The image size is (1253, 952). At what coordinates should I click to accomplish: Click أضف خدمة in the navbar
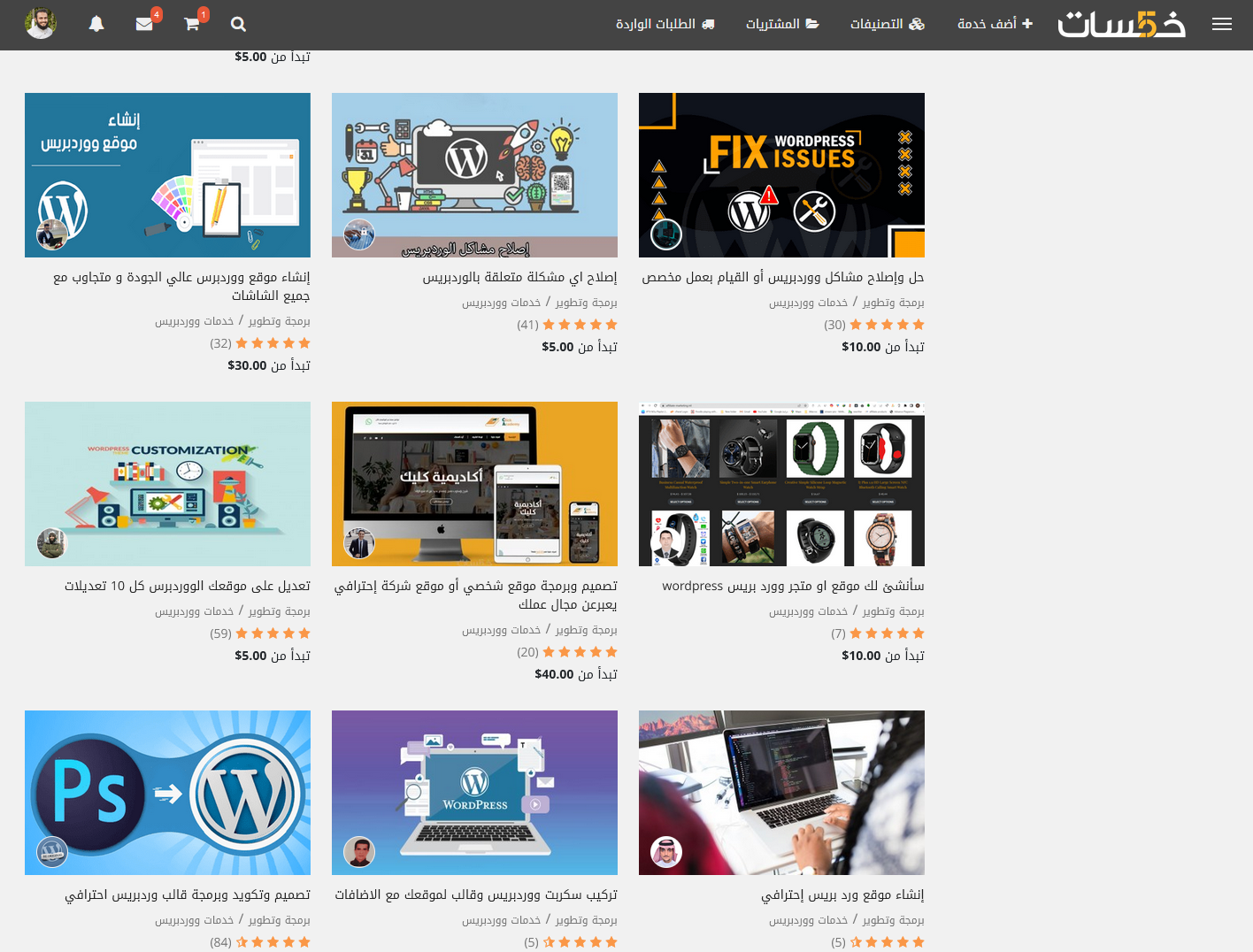(x=995, y=24)
